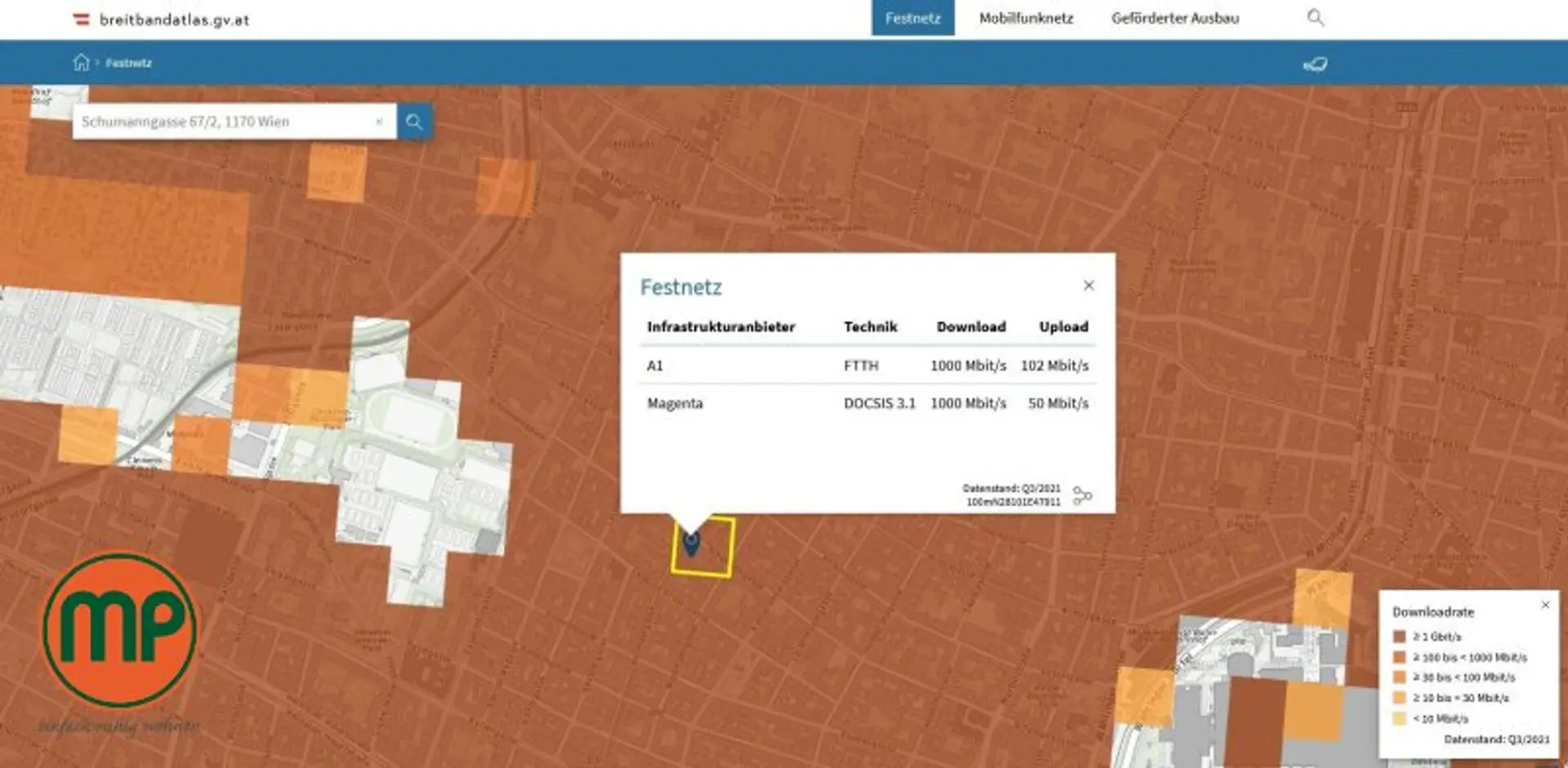Click the MP round logo overlay
1568x768 pixels.
[119, 629]
